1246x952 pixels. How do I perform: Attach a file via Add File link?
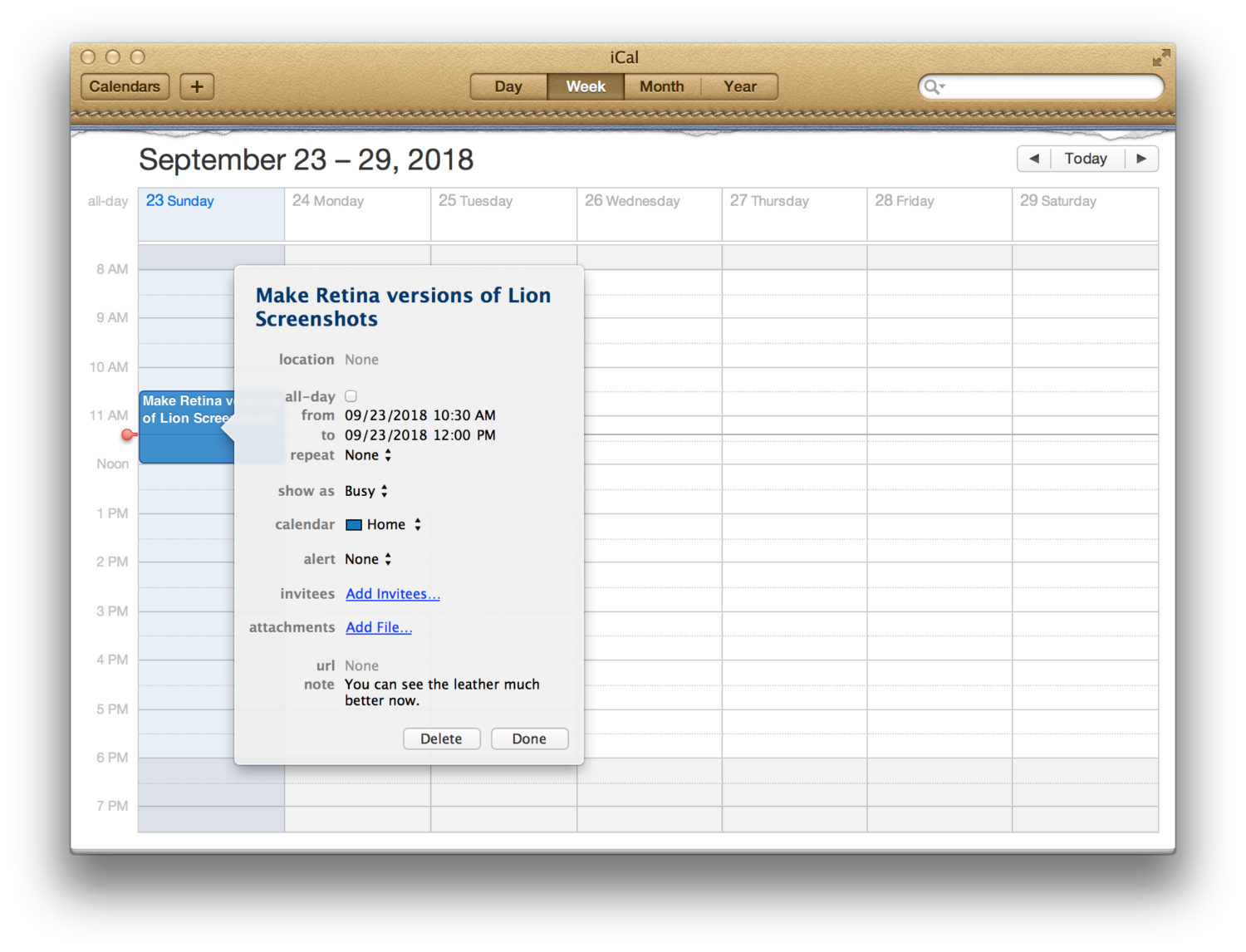pyautogui.click(x=378, y=627)
